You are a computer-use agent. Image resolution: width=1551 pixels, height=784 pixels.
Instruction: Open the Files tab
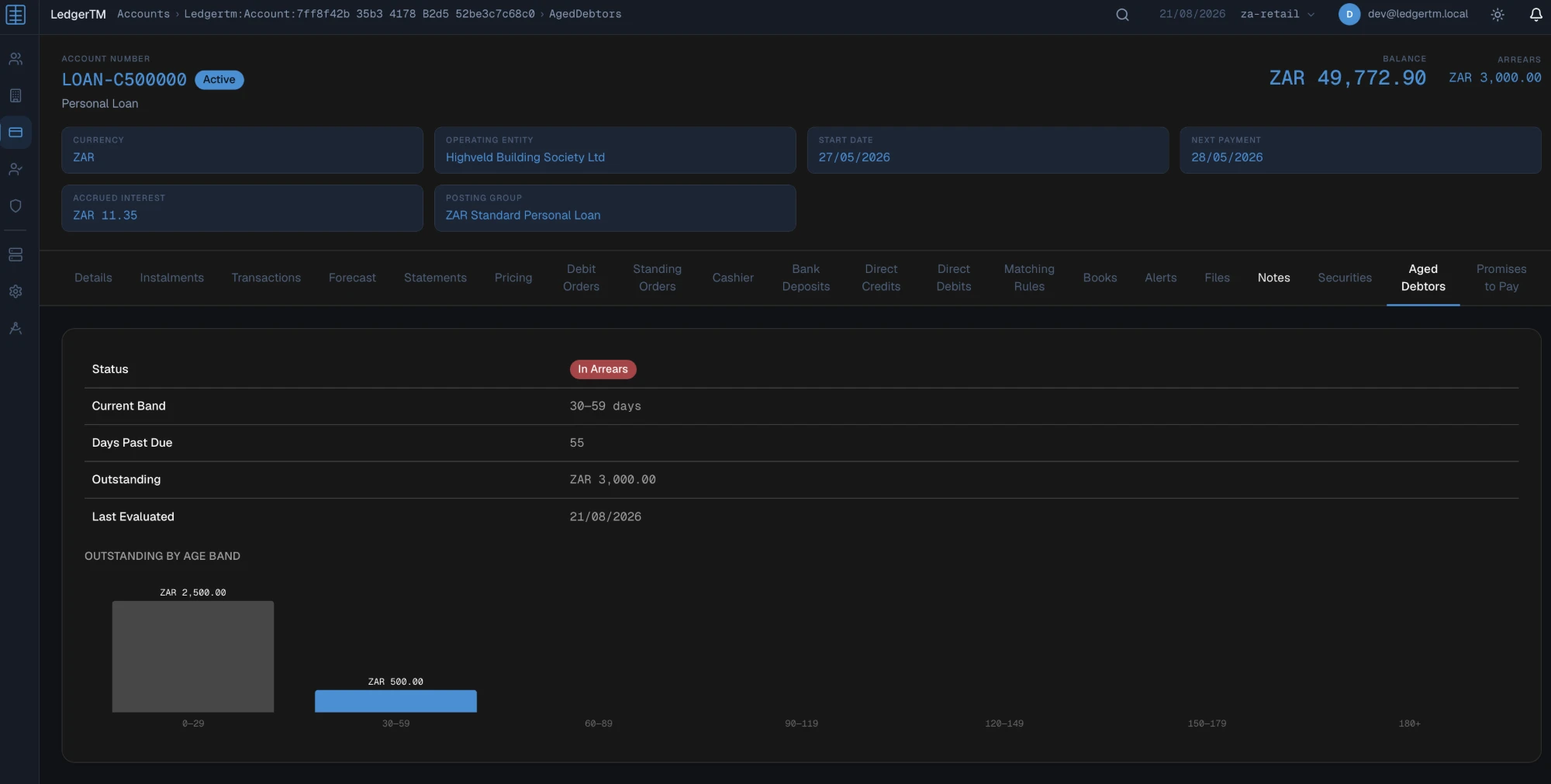coord(1217,278)
